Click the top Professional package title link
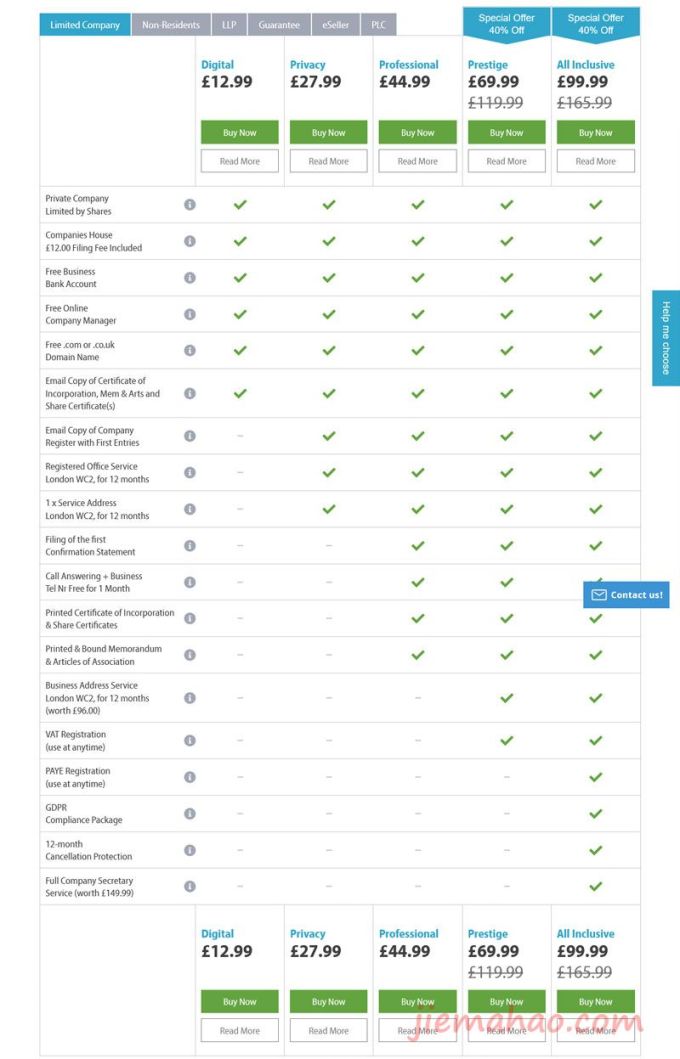 coord(409,65)
